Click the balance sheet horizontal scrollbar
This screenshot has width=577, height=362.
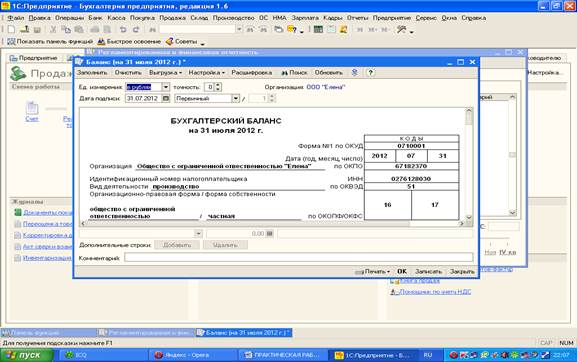tap(272, 223)
